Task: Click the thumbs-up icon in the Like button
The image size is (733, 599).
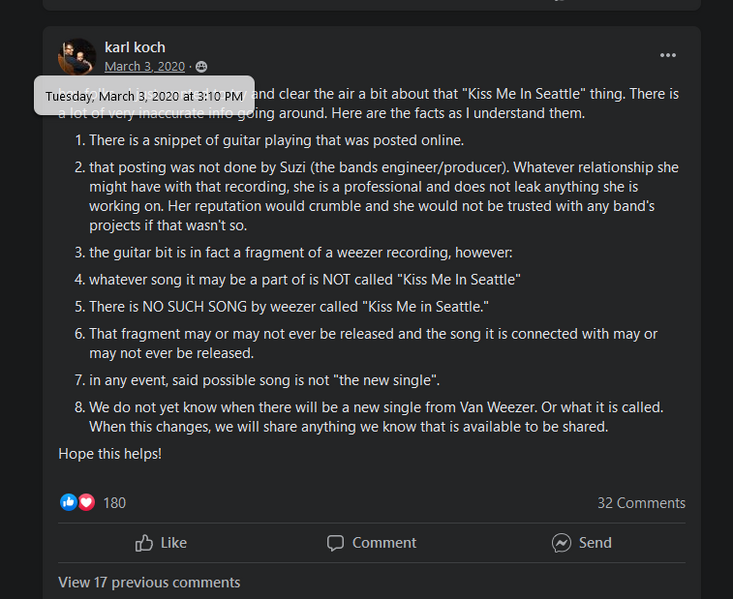Action: [x=145, y=543]
